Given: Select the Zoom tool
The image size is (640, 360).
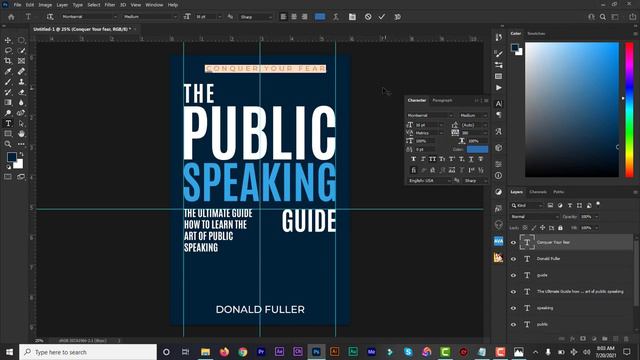Looking at the screenshot, I should click(8, 144).
